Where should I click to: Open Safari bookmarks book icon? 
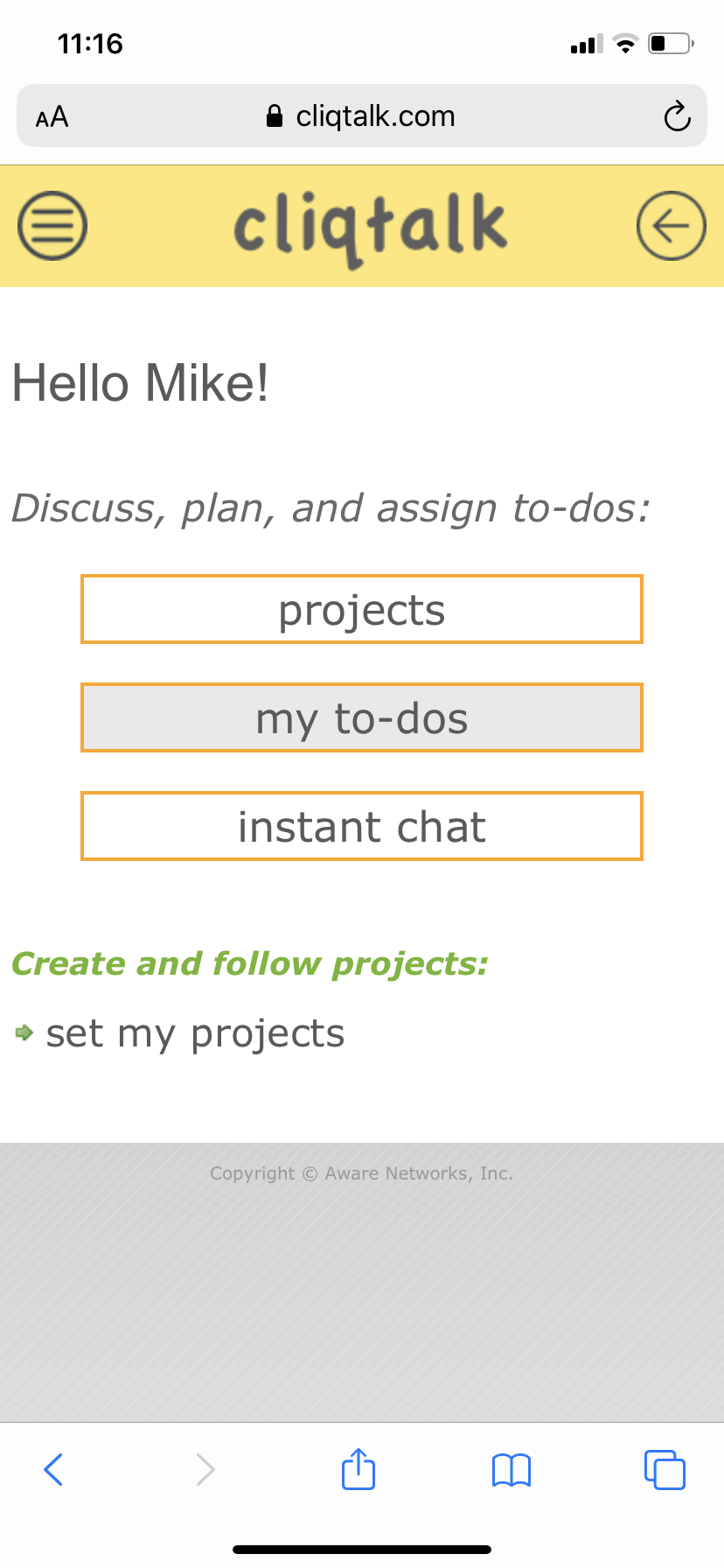point(512,1470)
